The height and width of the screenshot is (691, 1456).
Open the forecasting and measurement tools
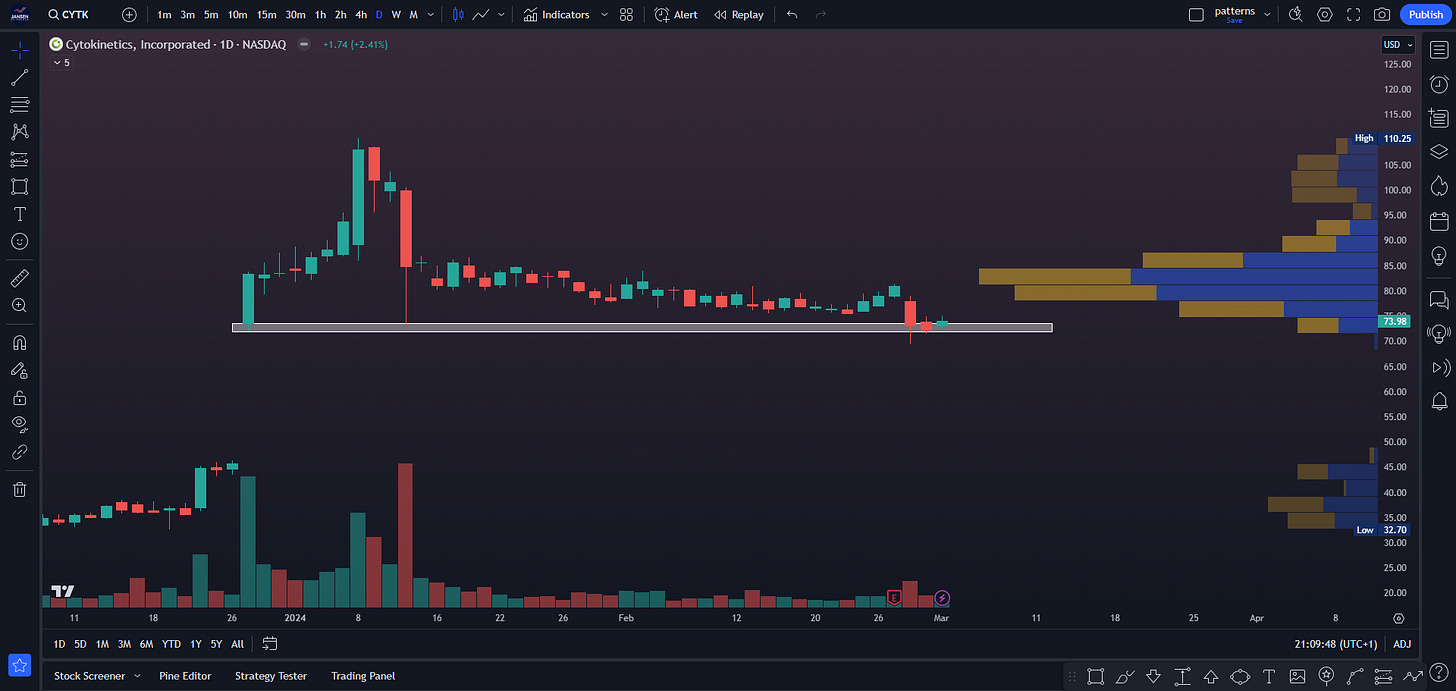coord(20,159)
